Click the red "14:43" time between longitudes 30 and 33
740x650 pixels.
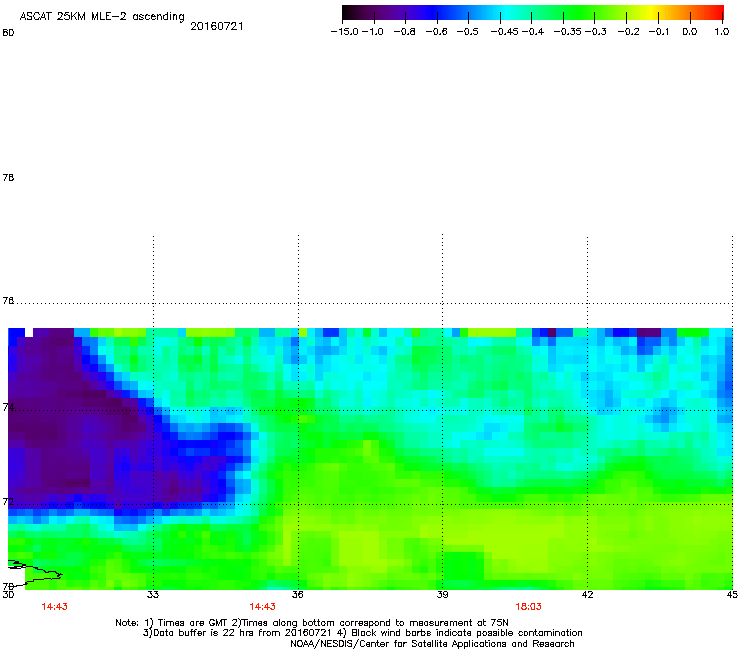pyautogui.click(x=54, y=607)
